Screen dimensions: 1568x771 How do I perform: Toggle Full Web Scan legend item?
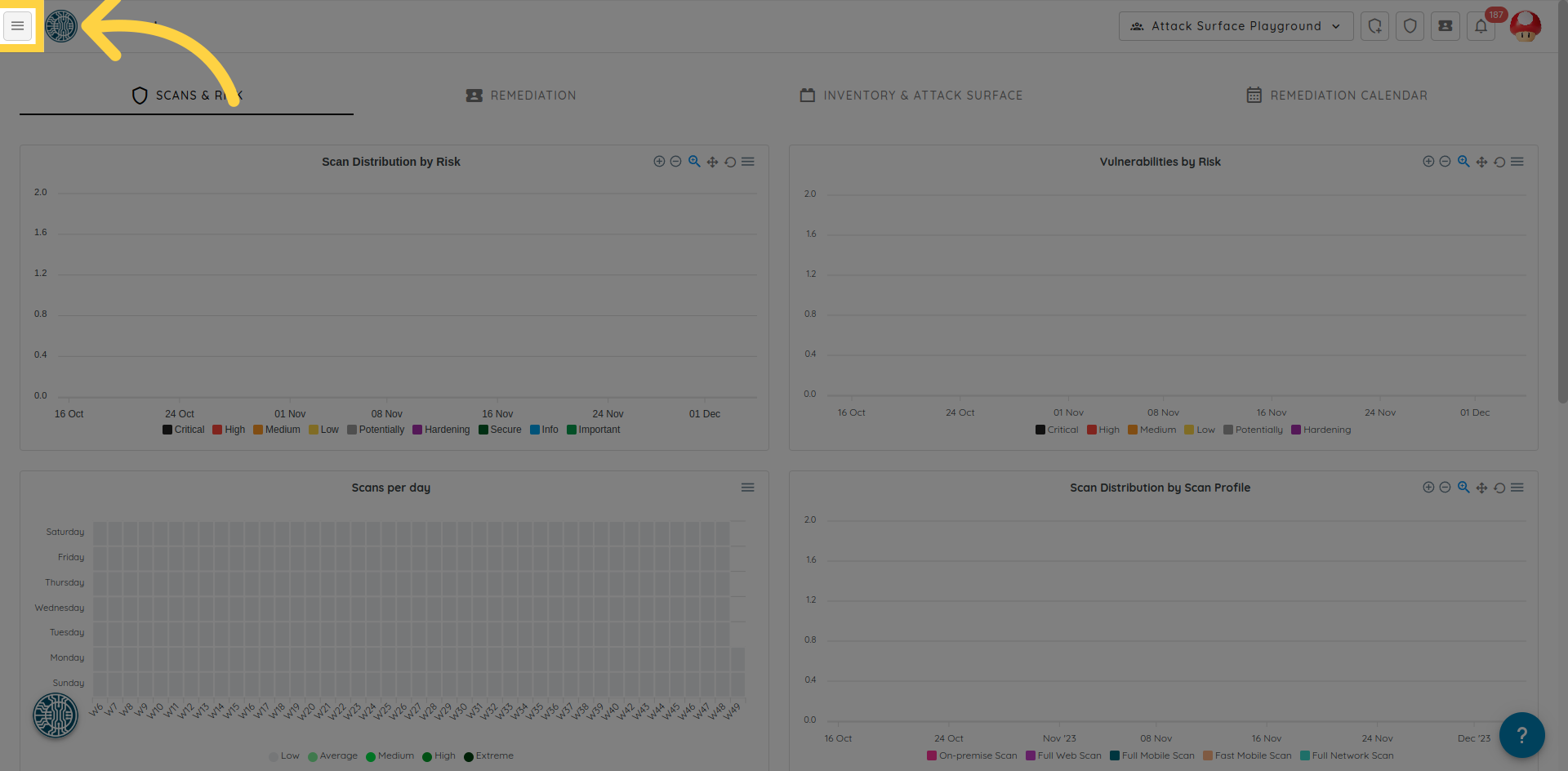click(1063, 755)
